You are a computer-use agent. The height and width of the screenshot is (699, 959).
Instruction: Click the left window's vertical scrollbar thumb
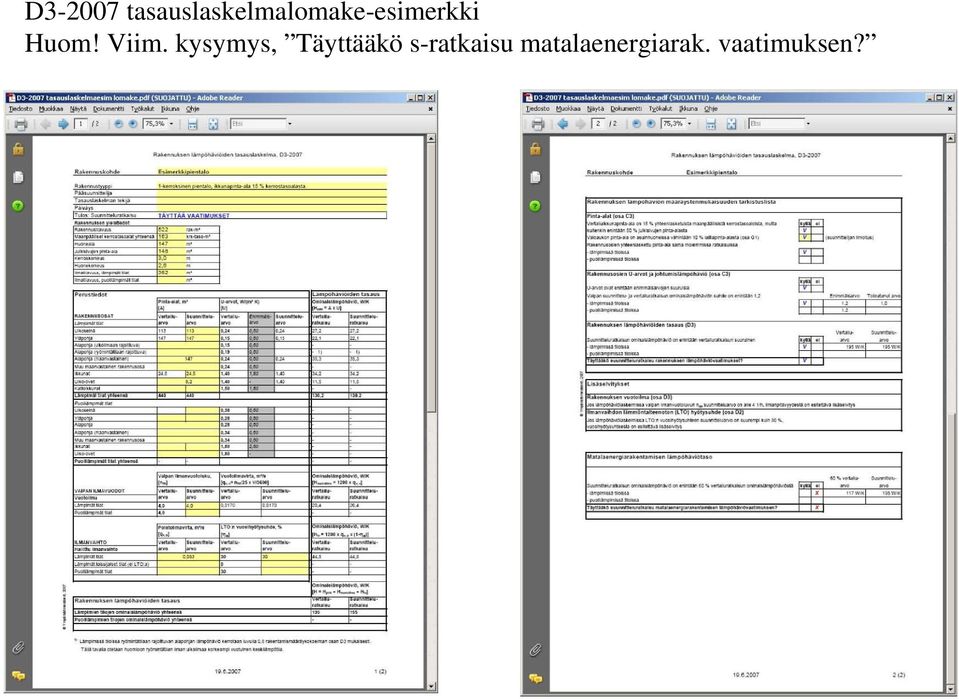pos(431,278)
